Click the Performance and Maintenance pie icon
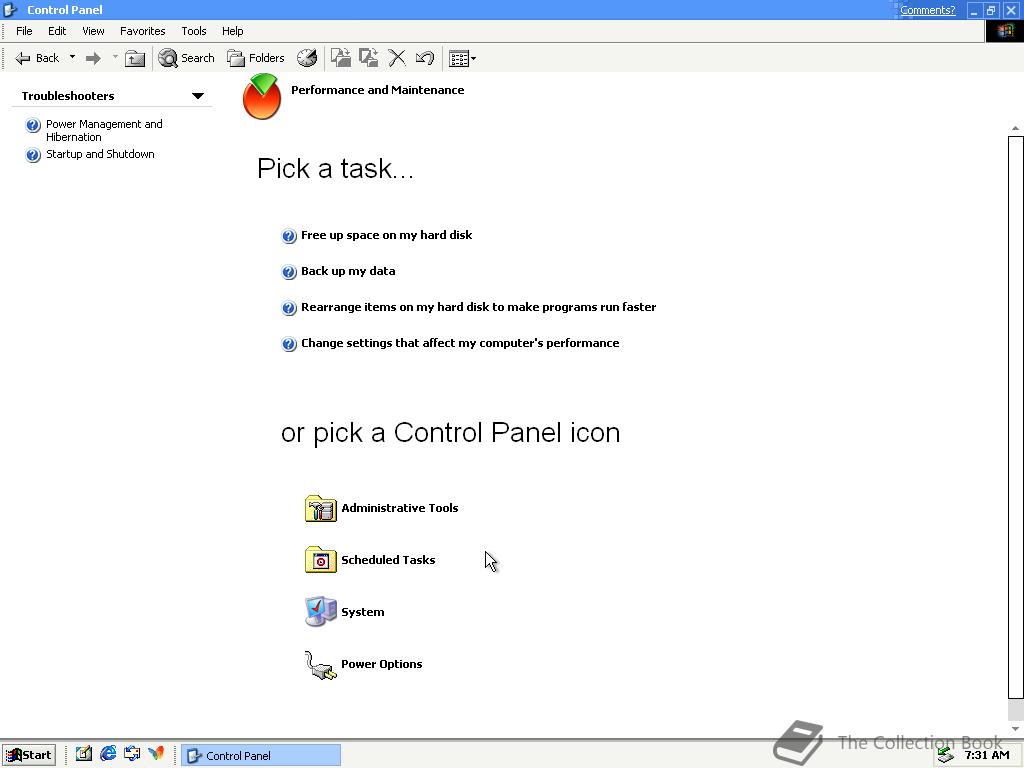 coord(262,97)
